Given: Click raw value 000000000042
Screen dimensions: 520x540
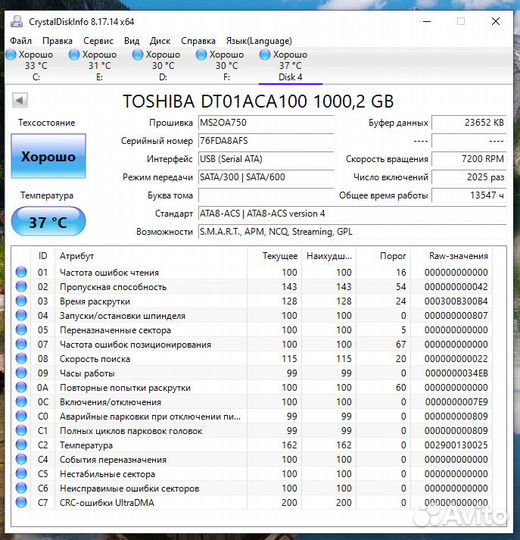Looking at the screenshot, I should [456, 287].
